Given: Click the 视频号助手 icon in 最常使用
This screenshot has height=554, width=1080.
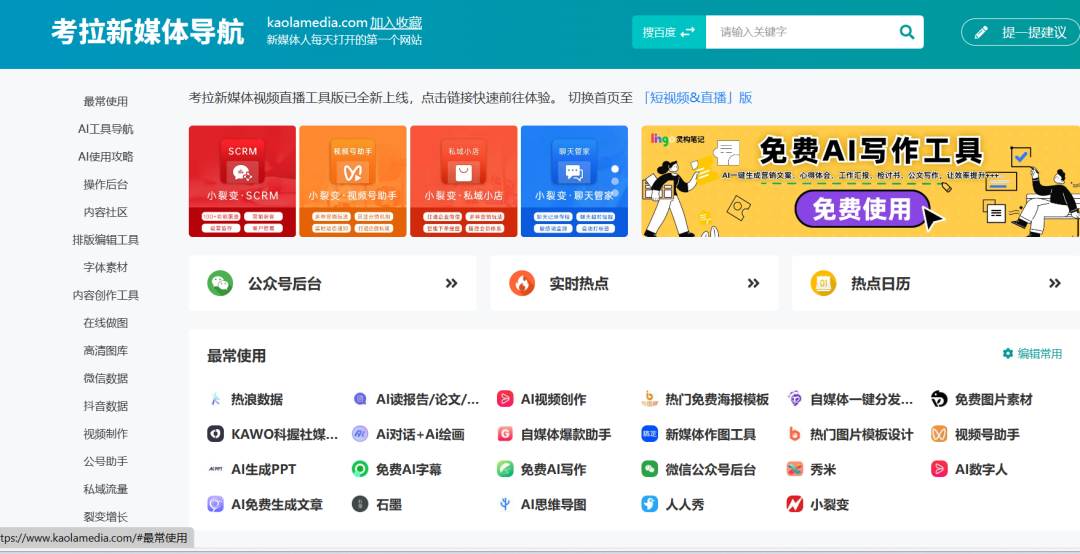Looking at the screenshot, I should click(x=939, y=434).
